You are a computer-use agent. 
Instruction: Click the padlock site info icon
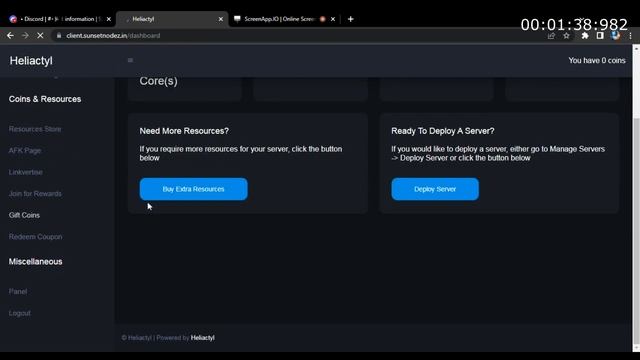(59, 36)
